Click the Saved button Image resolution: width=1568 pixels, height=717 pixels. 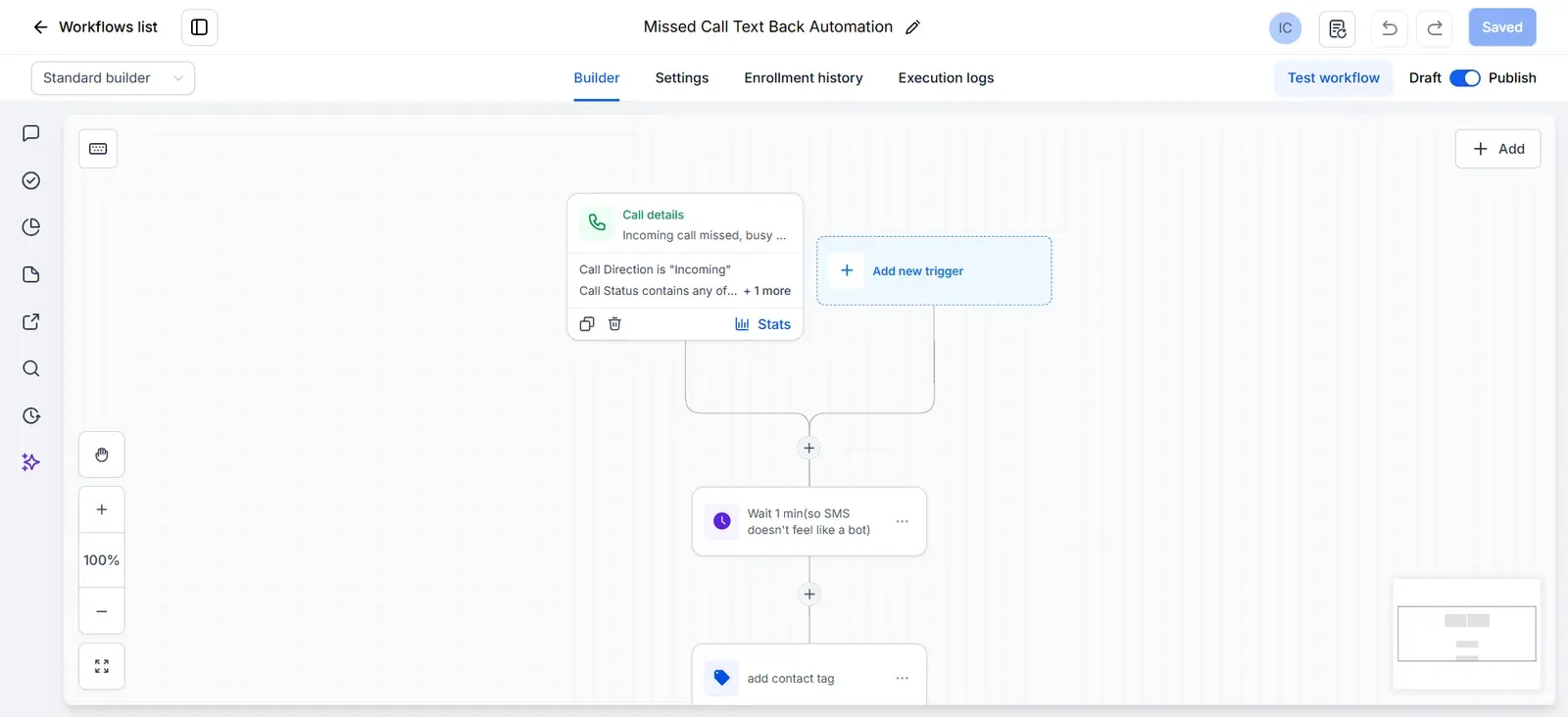click(x=1502, y=27)
